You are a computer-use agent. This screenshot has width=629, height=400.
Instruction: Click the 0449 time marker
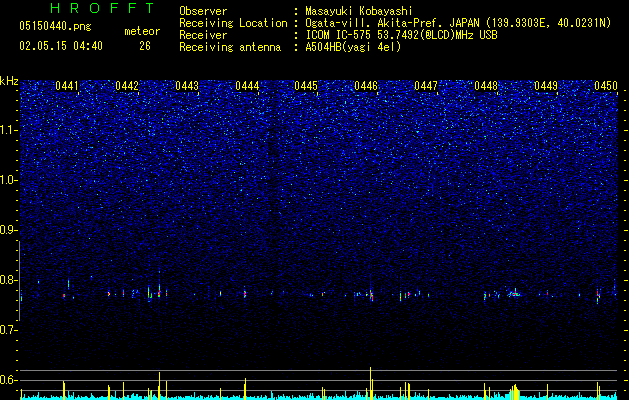click(x=546, y=86)
